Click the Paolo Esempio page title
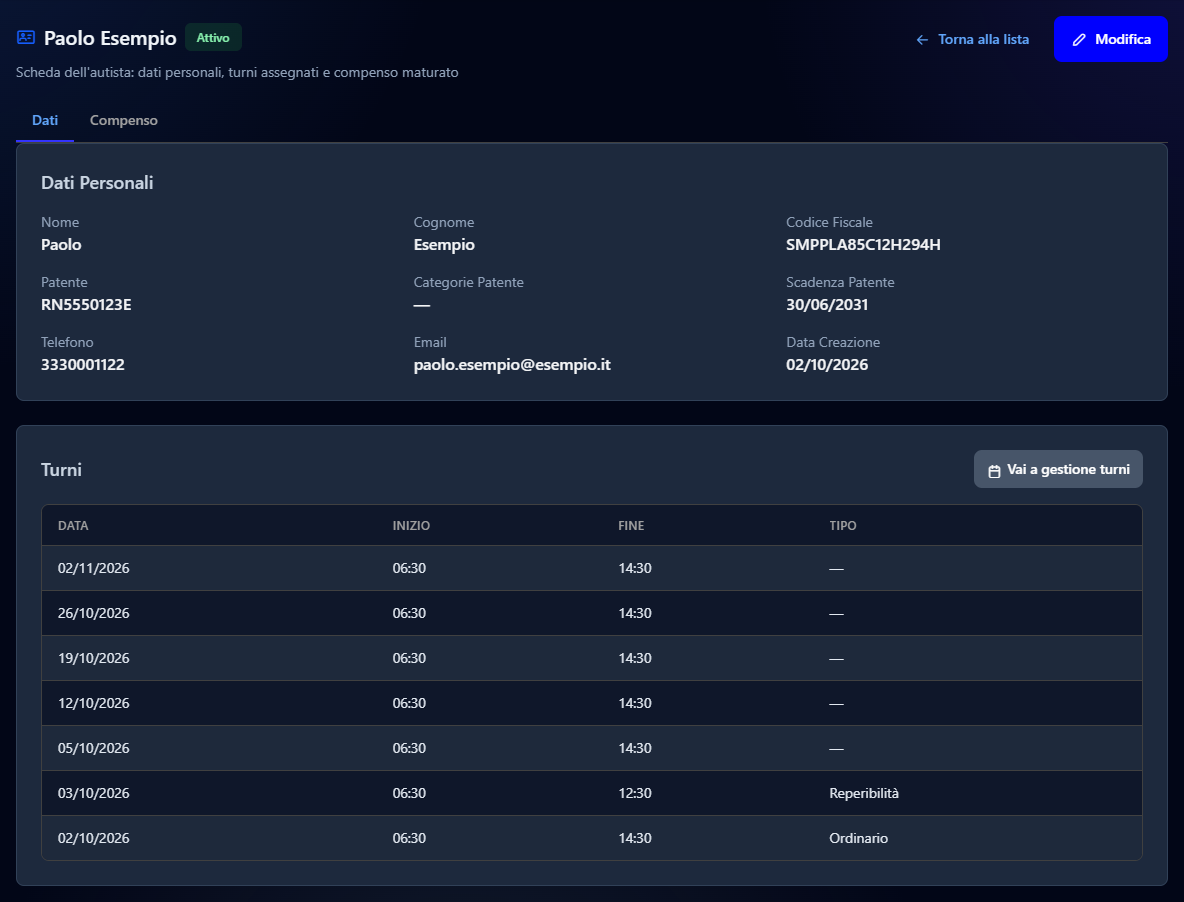1184x902 pixels. click(x=110, y=38)
